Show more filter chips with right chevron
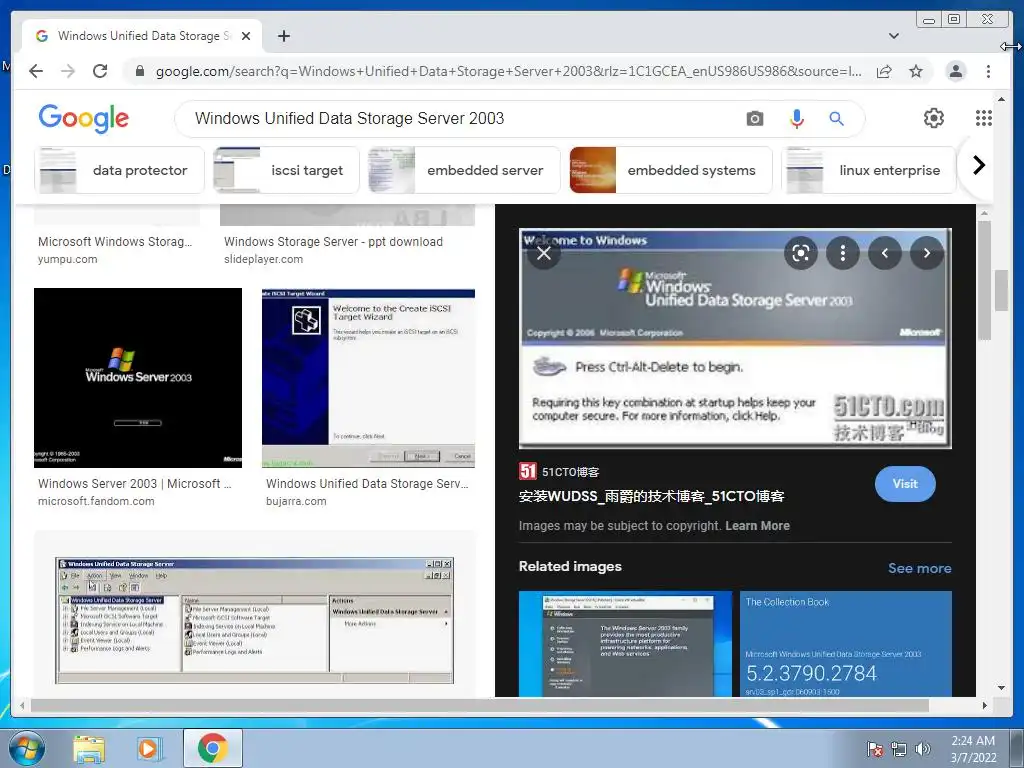1024x768 pixels. [978, 165]
